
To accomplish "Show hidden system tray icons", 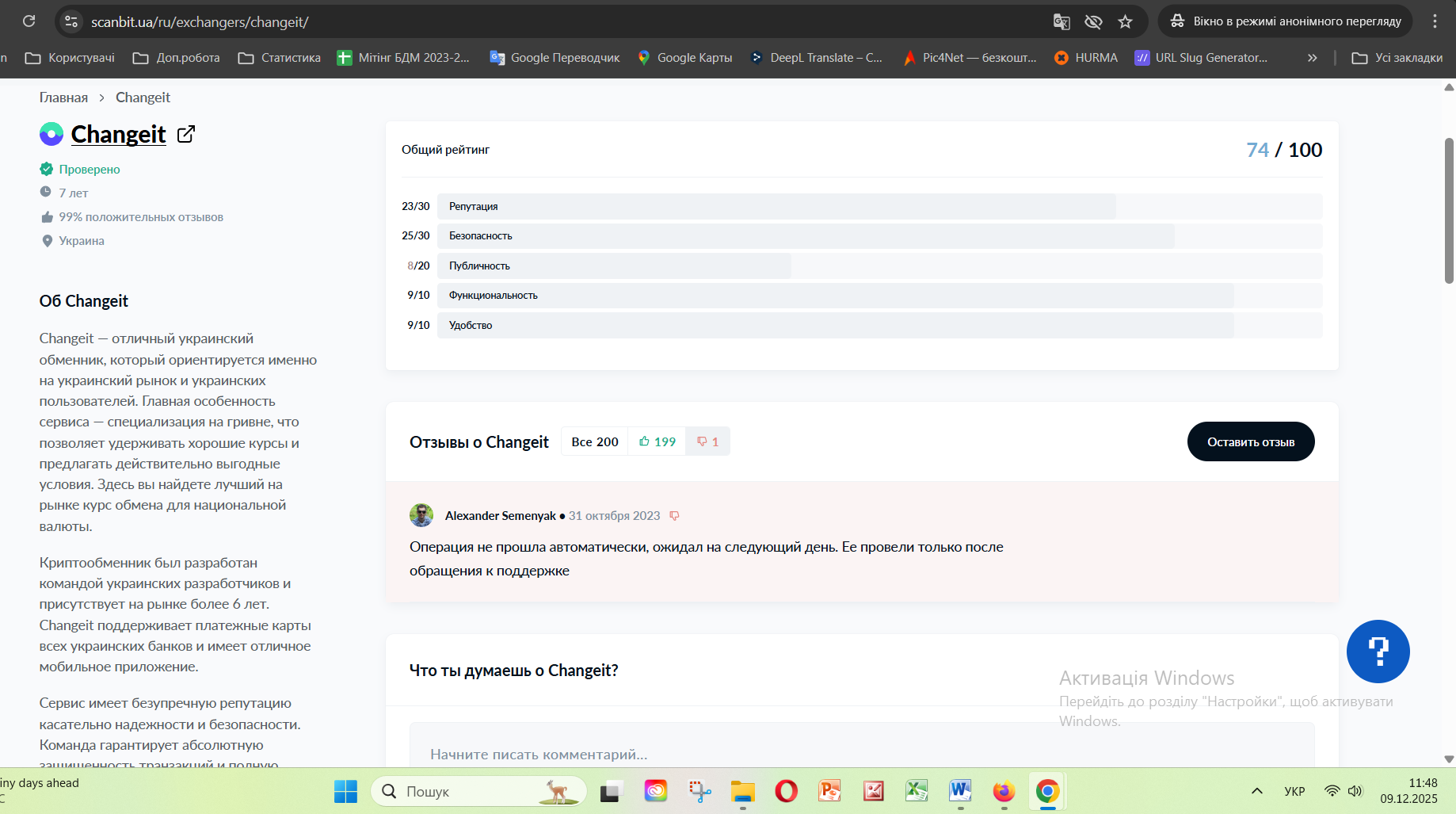I will [x=1257, y=791].
